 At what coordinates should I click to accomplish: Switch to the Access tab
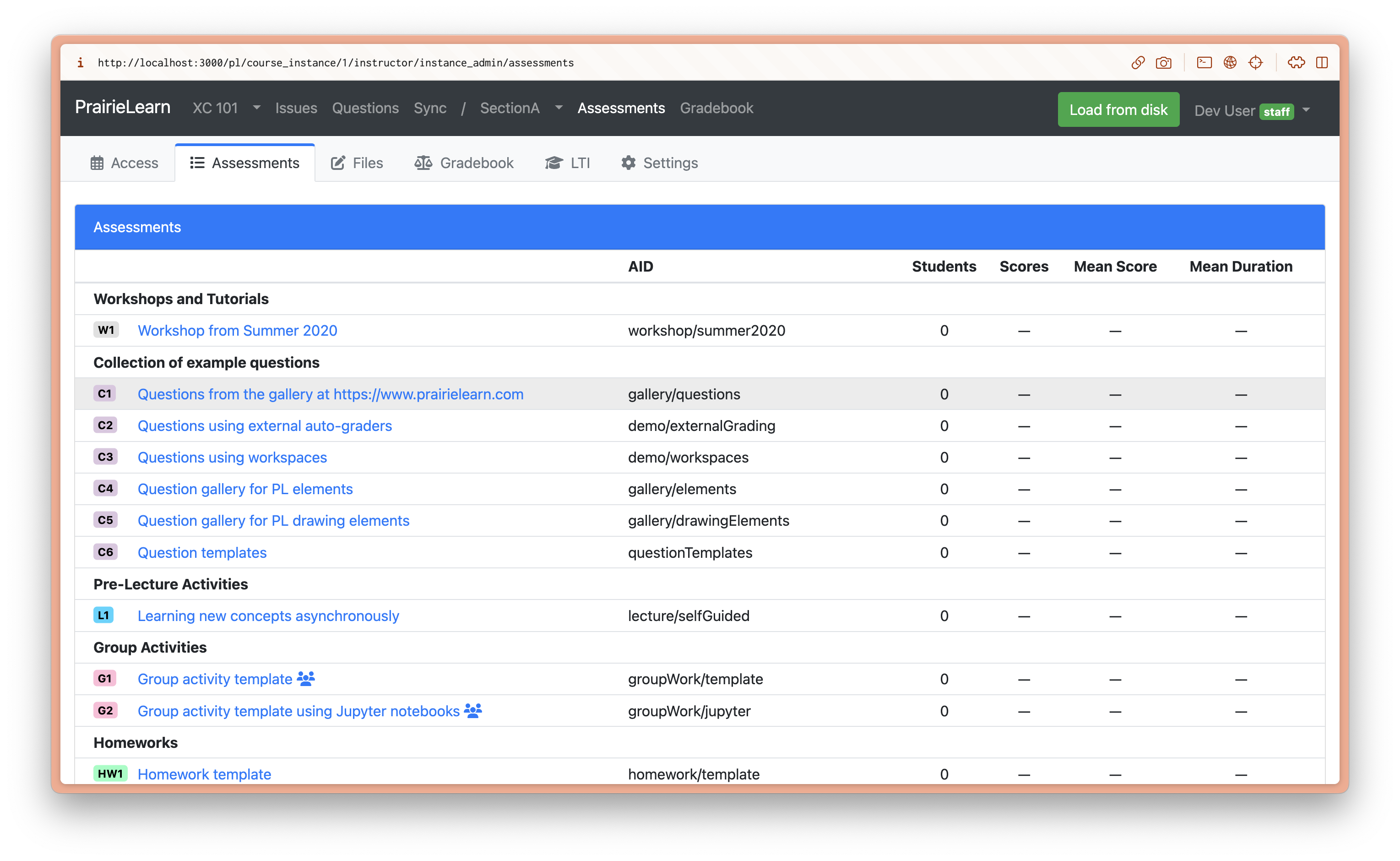point(124,163)
